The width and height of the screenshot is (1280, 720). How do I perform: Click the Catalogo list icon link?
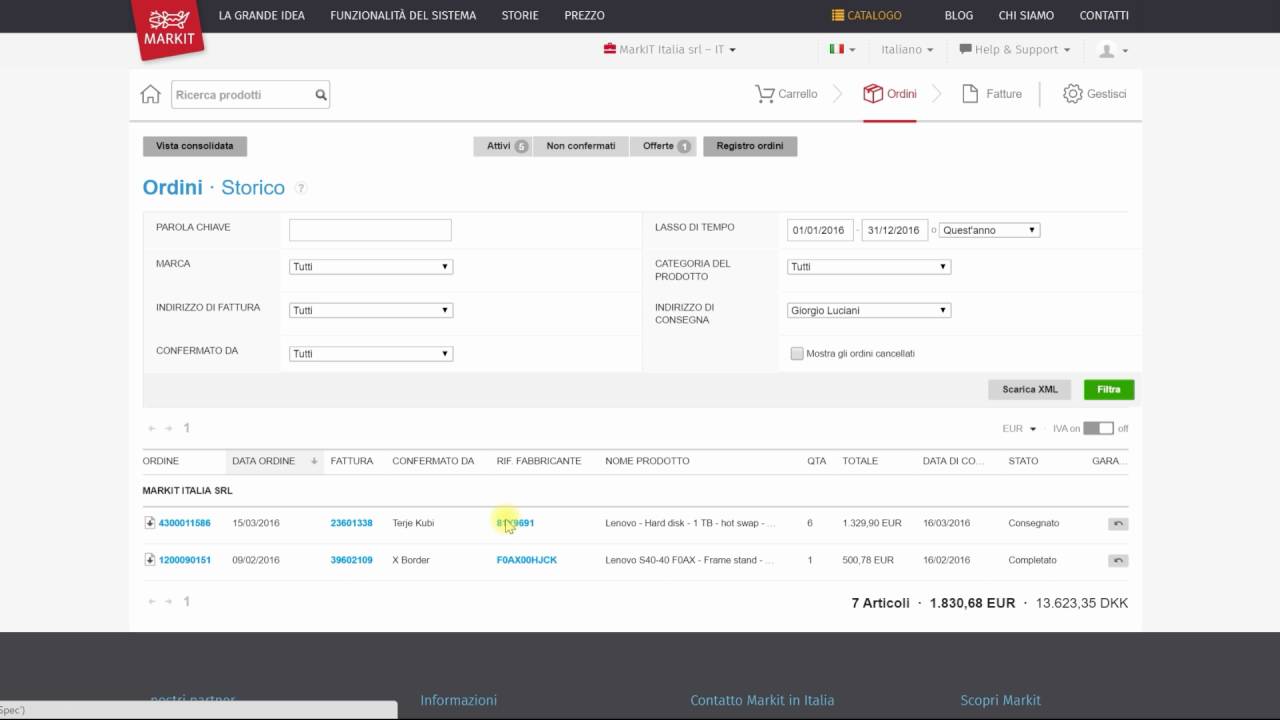tap(866, 15)
